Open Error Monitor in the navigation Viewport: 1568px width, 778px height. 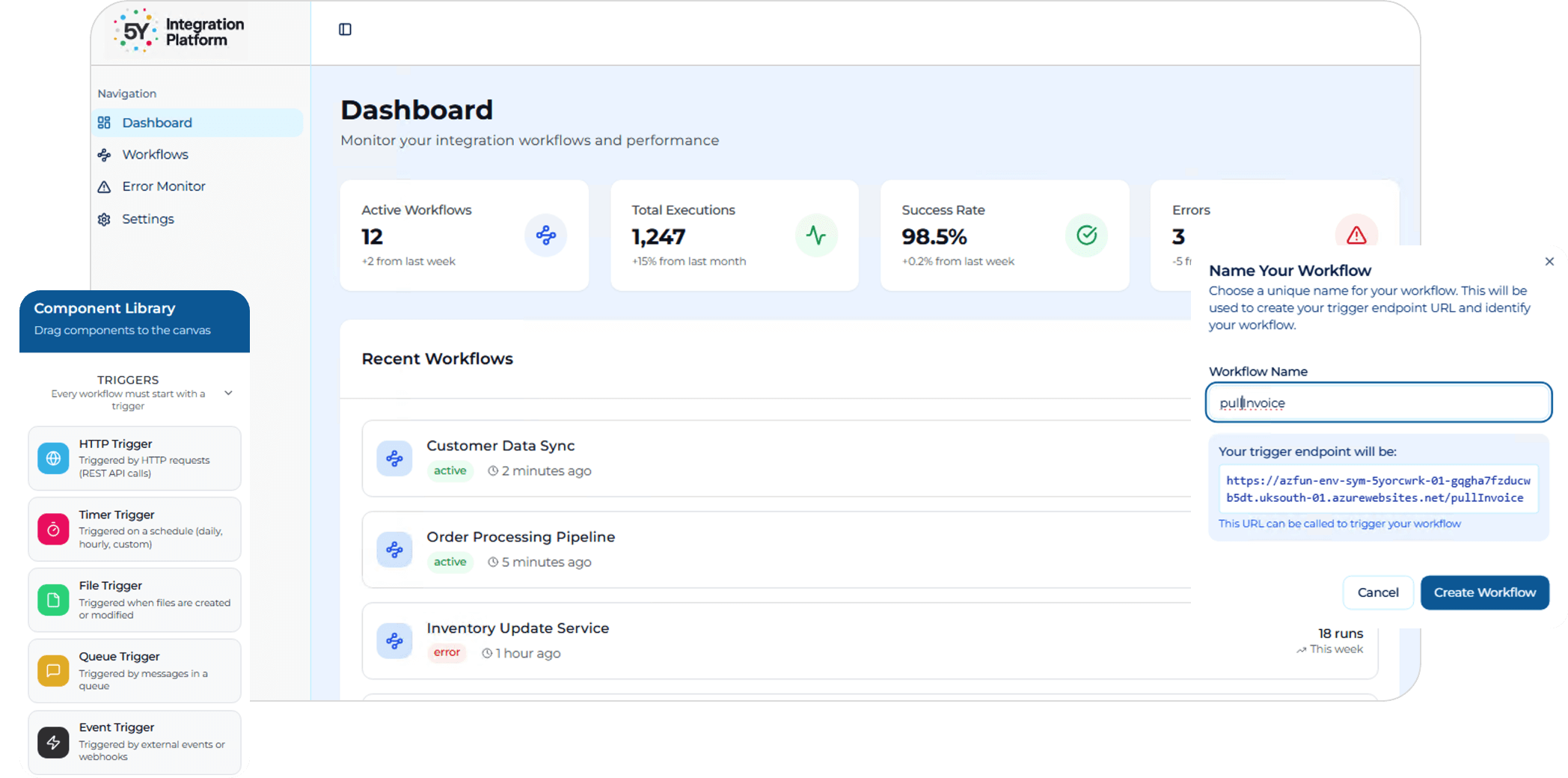(x=197, y=186)
